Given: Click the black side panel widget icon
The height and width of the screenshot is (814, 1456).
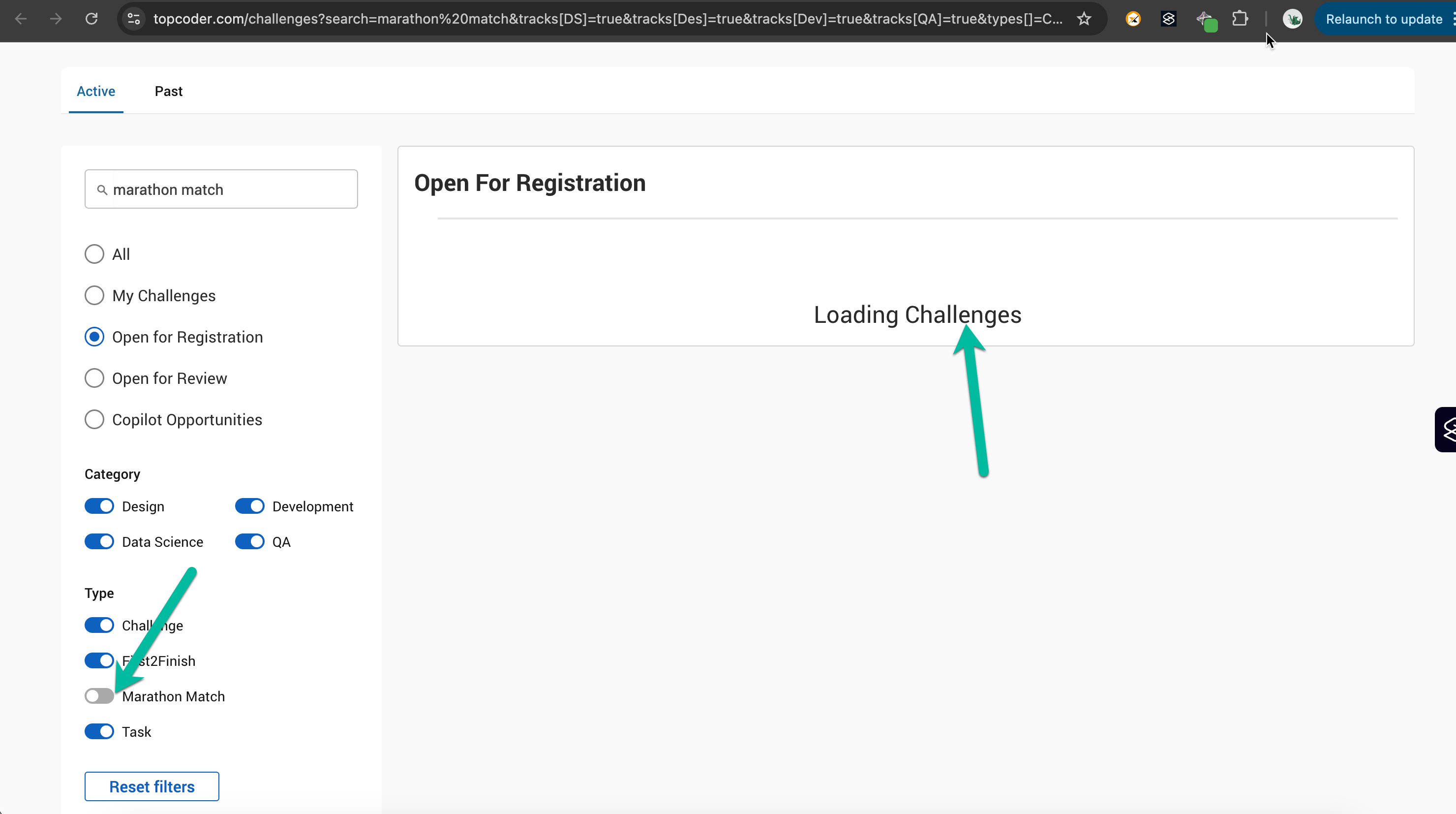Looking at the screenshot, I should pyautogui.click(x=1447, y=429).
